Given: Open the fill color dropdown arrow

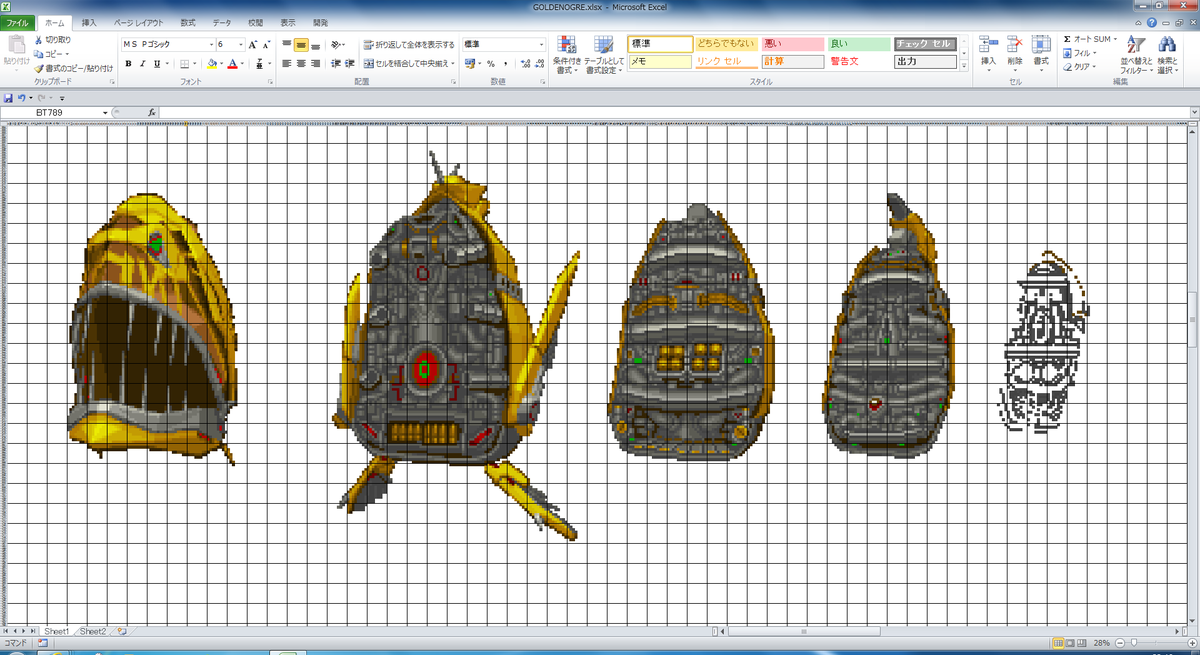Looking at the screenshot, I should (x=221, y=64).
